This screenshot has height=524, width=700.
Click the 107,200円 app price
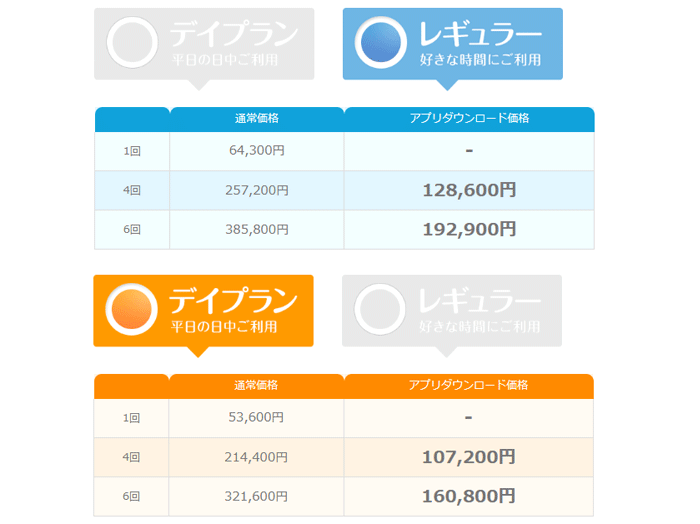[469, 457]
